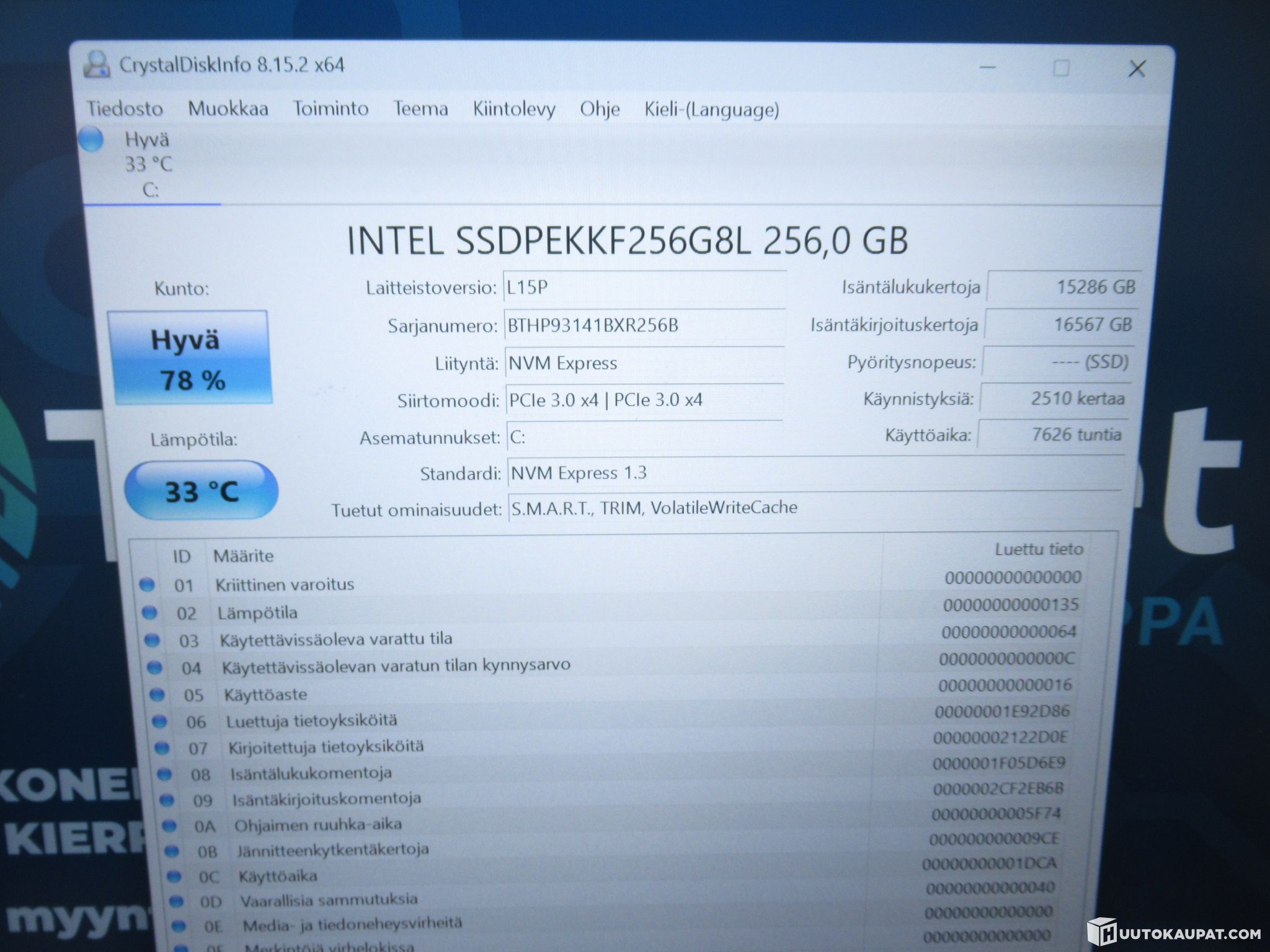Click status dot of row 05 Käyttöaste
Screen dimensions: 1270x952
(x=157, y=694)
